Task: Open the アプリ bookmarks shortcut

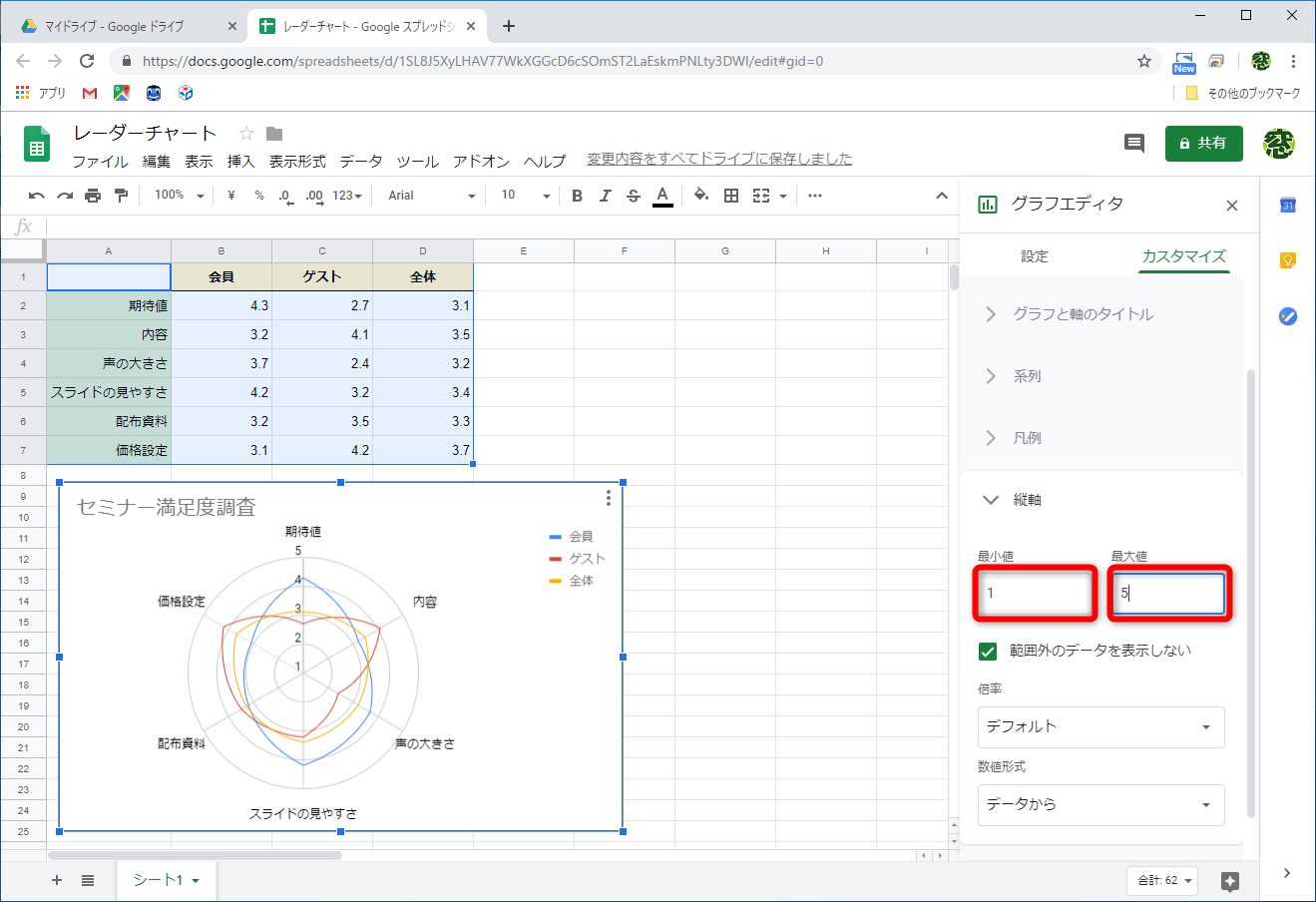Action: pos(41,93)
